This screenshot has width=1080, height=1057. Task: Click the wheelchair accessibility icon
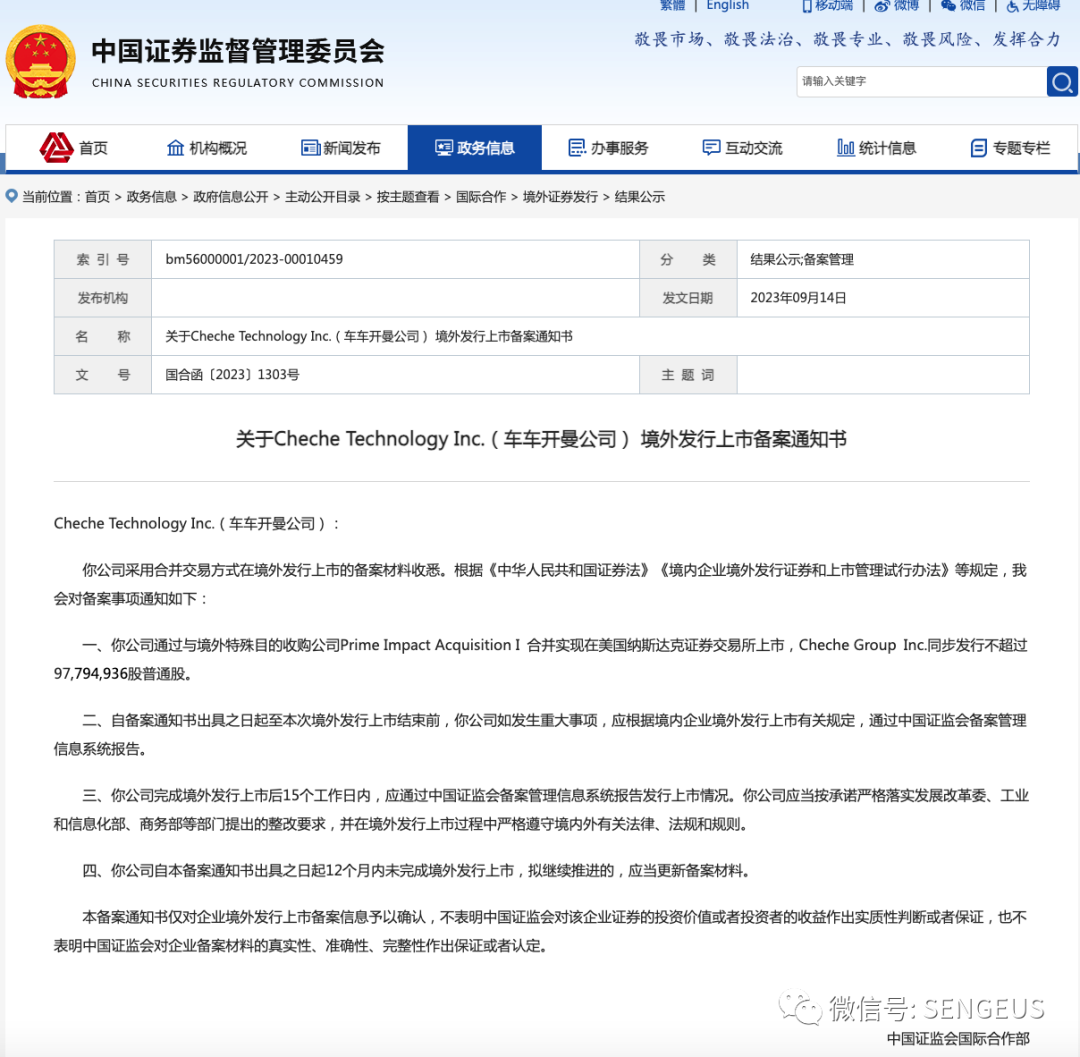1012,6
